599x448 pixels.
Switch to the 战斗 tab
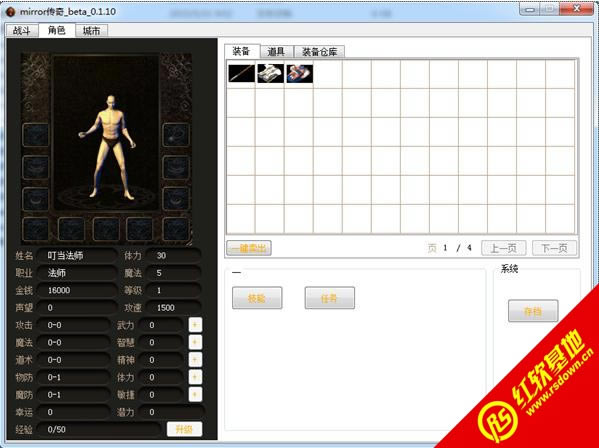[x=22, y=31]
